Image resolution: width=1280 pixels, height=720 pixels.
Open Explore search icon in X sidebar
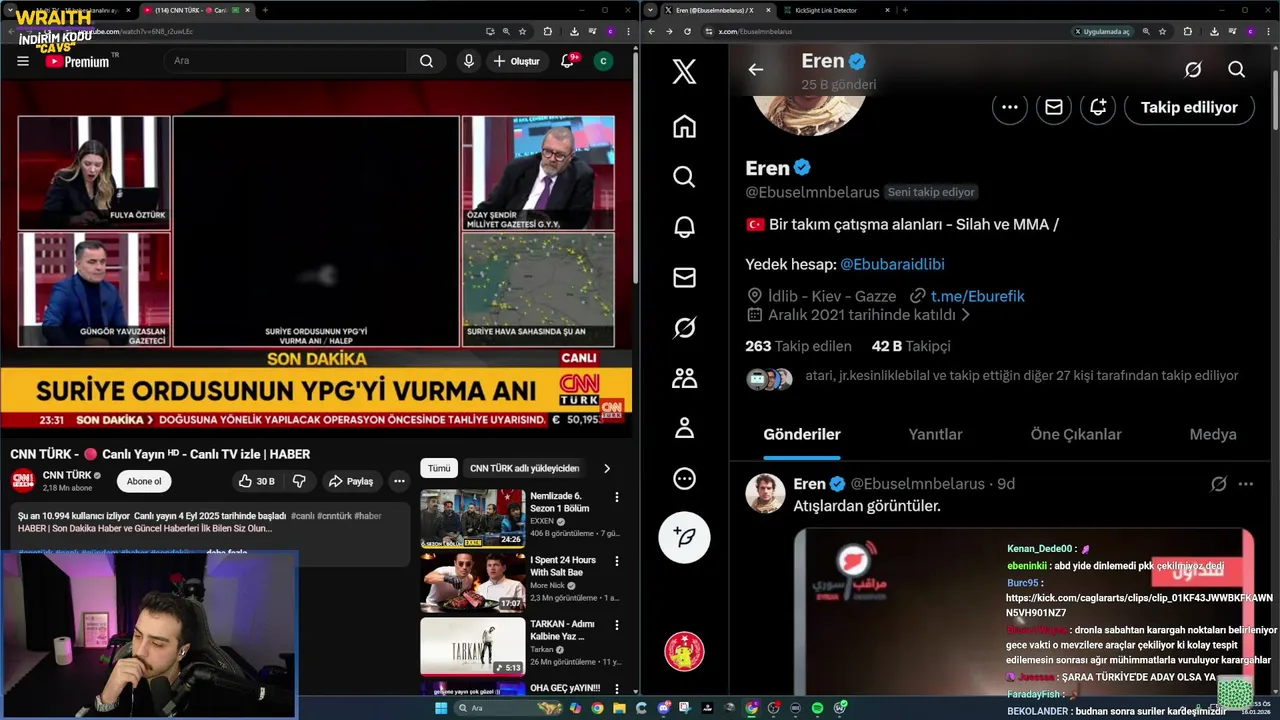[x=684, y=176]
